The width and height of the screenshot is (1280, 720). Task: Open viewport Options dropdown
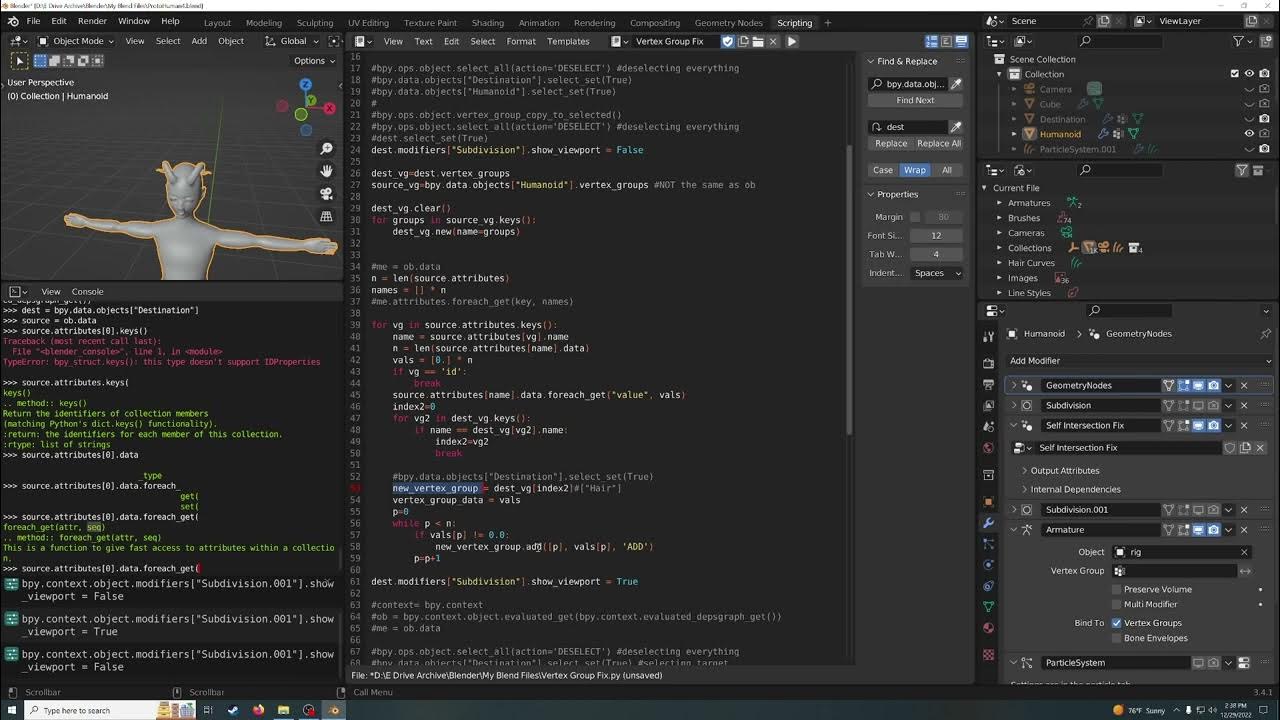[315, 61]
